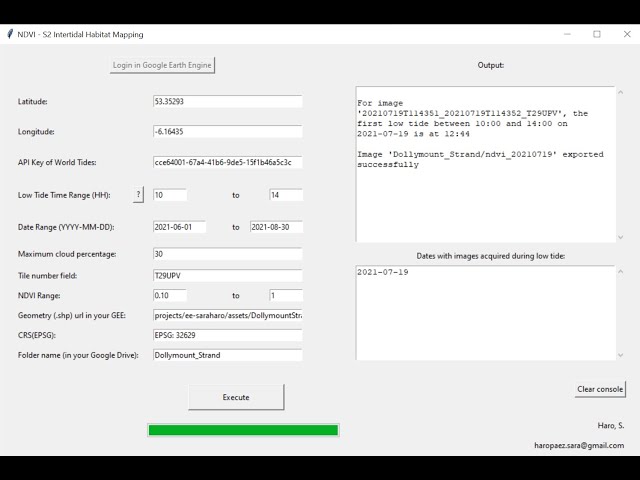Image resolution: width=640 pixels, height=480 pixels.
Task: Click the Haro, S. author label
Action: 611,426
